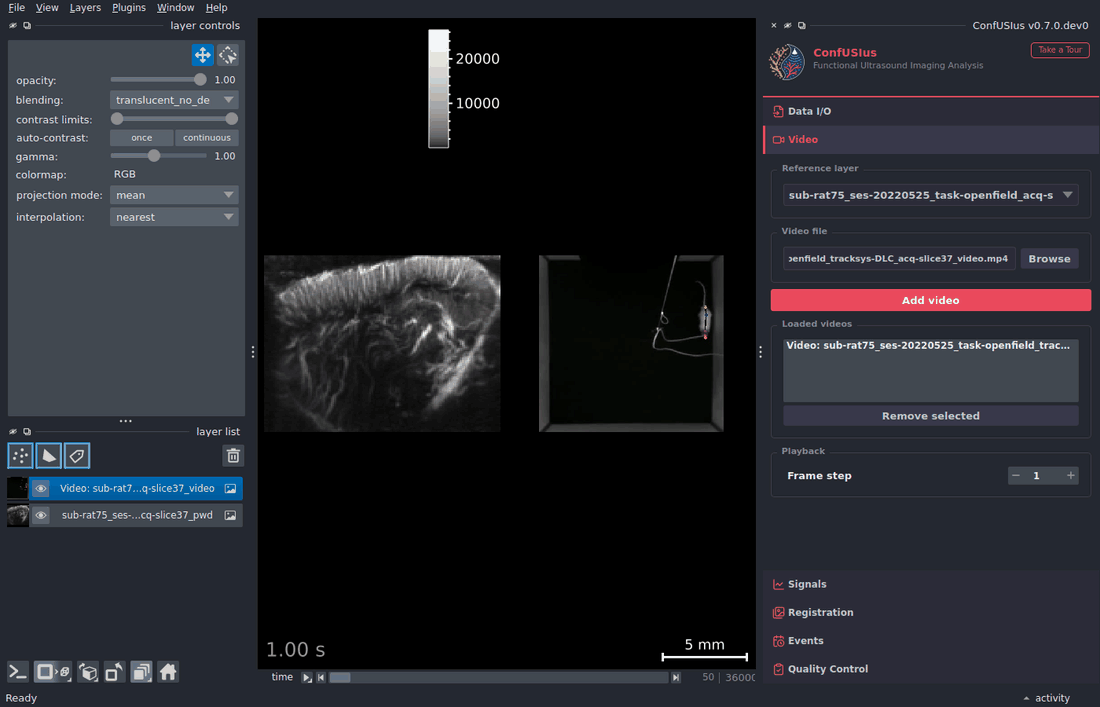Screen dimensions: 1100x707
Task: Reset view with home icon
Action: coord(168,672)
